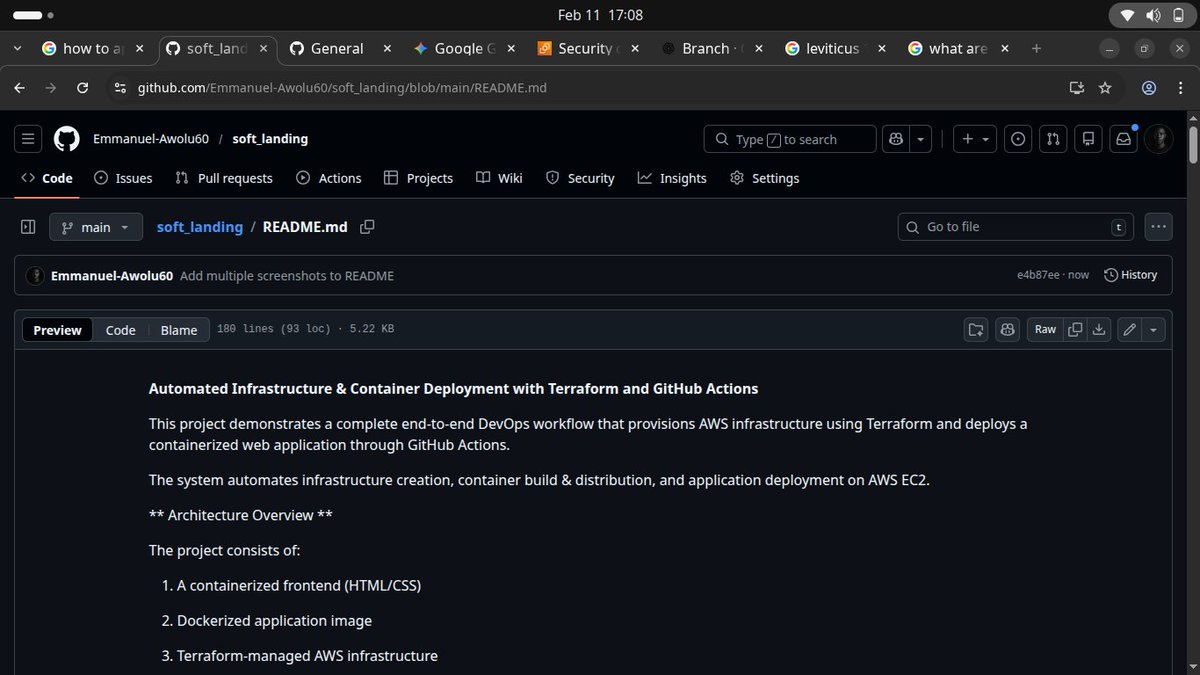
Task: Expand the Copilot dropdown arrow in header
Action: [x=921, y=139]
